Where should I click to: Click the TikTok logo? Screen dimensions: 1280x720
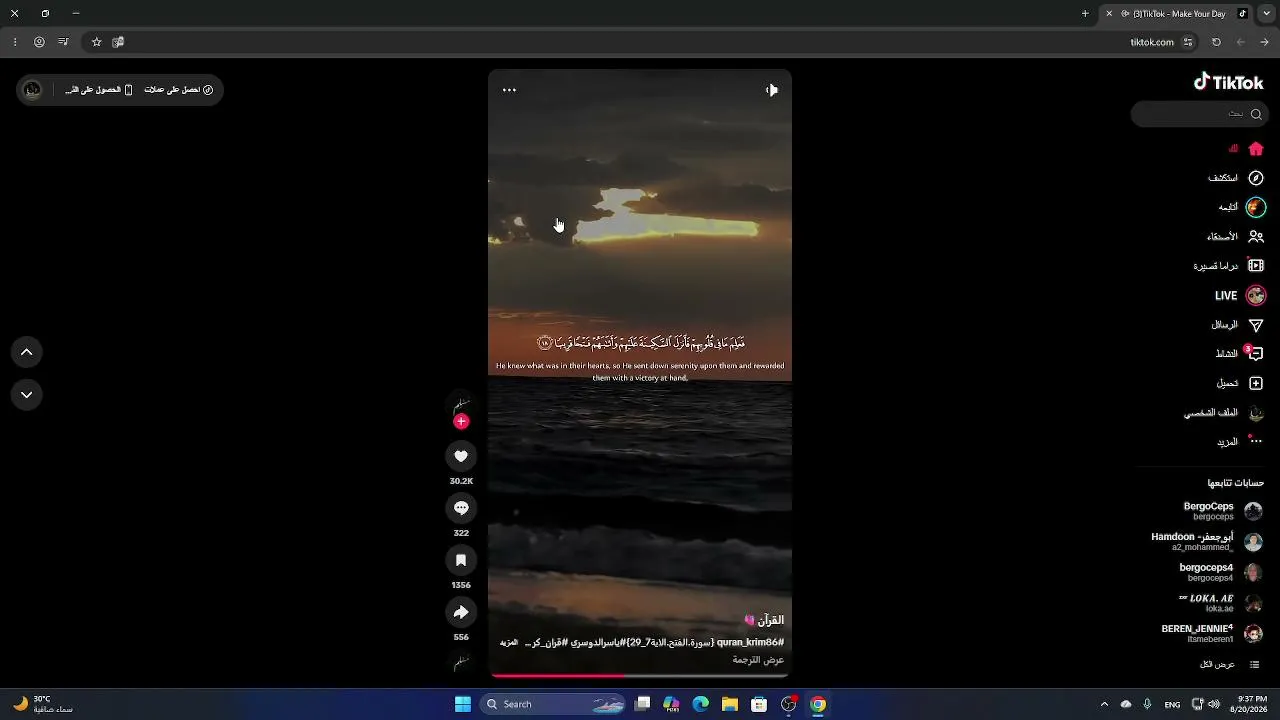1228,82
